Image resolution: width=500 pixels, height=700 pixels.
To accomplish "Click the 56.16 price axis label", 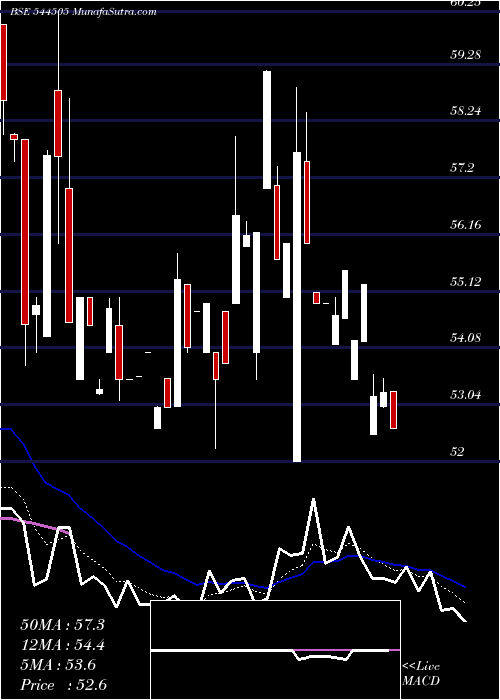I will (x=466, y=225).
